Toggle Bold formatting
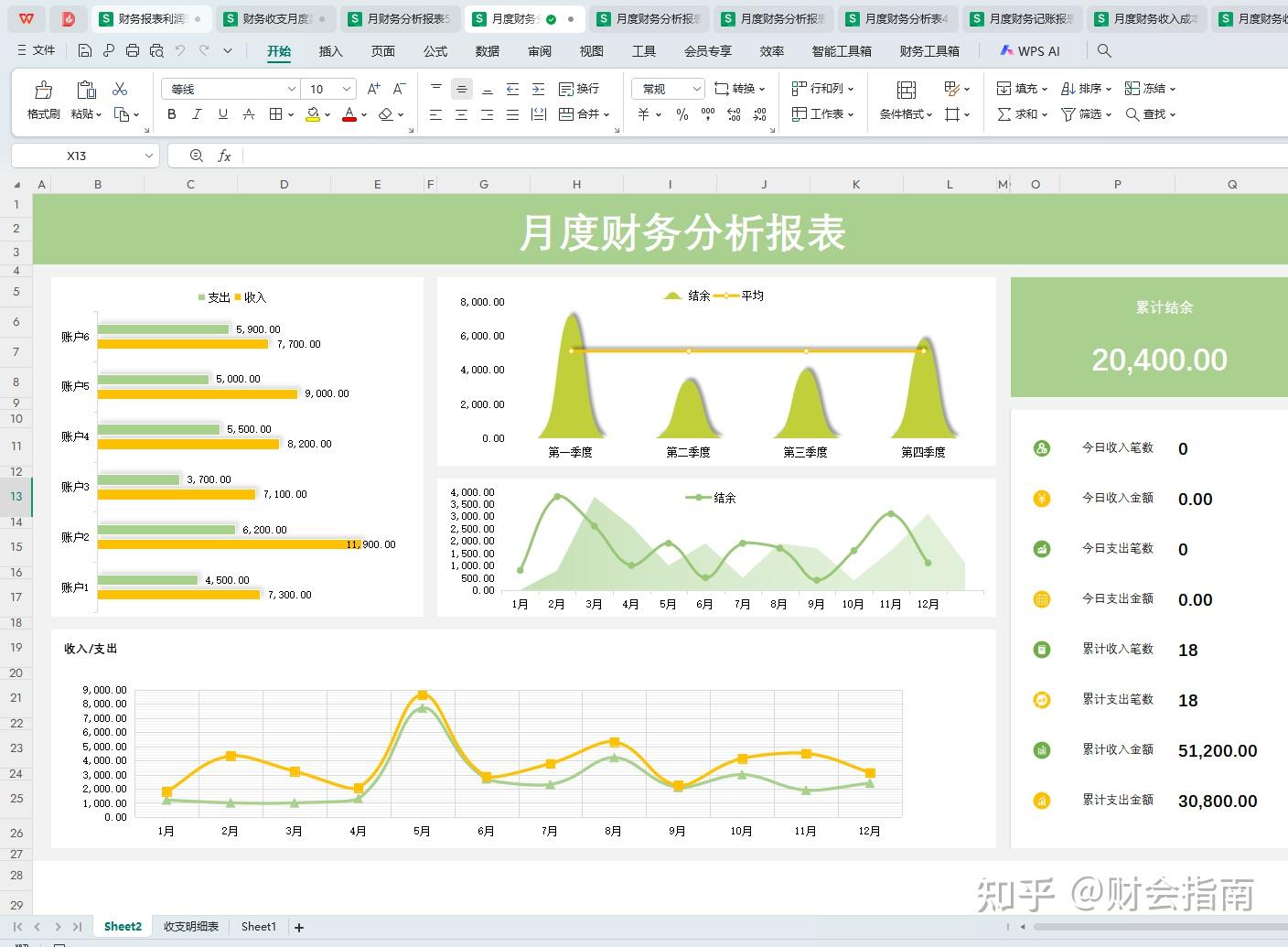 (172, 114)
